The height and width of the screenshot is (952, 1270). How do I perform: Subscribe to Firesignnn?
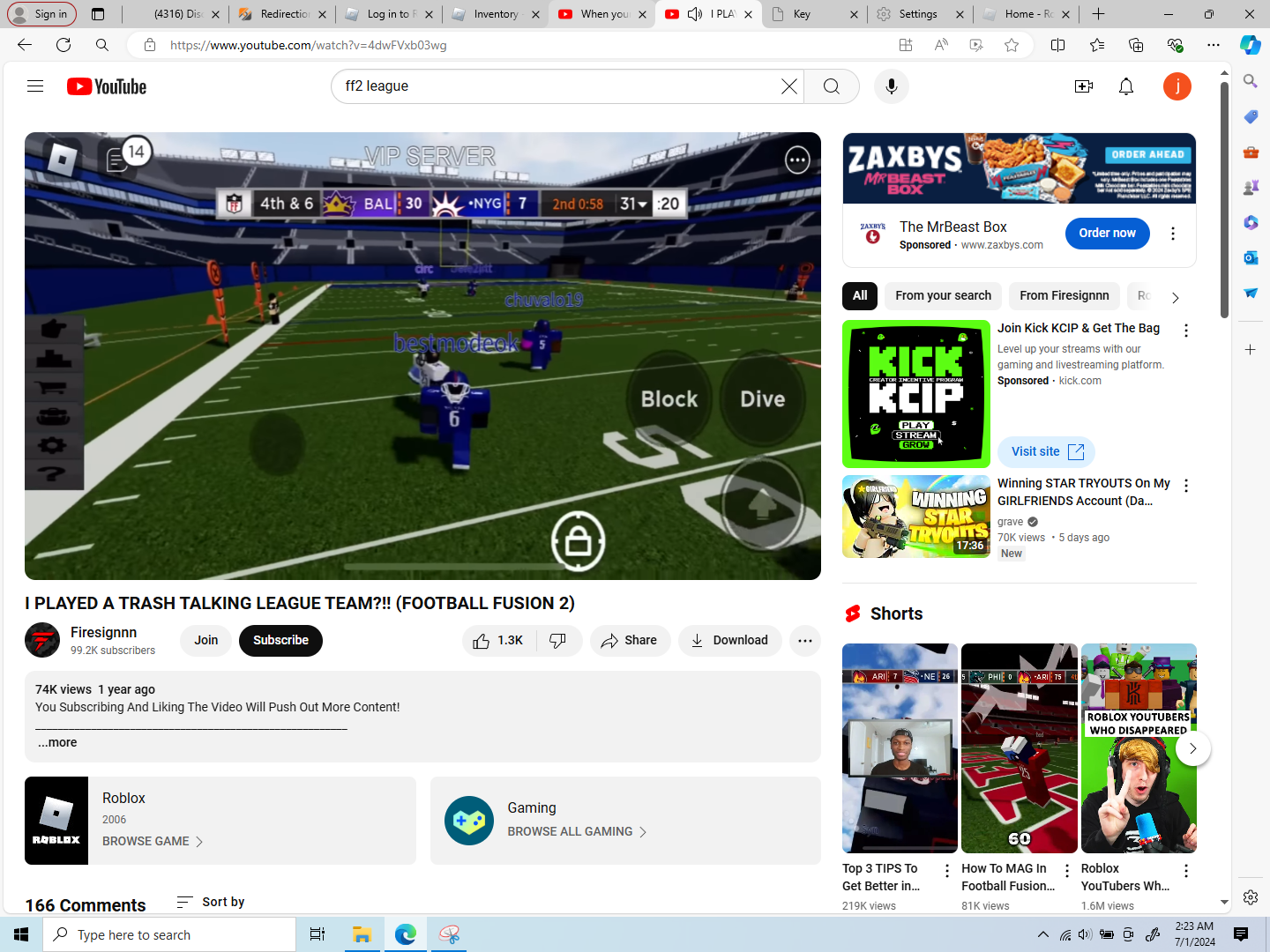tap(280, 641)
